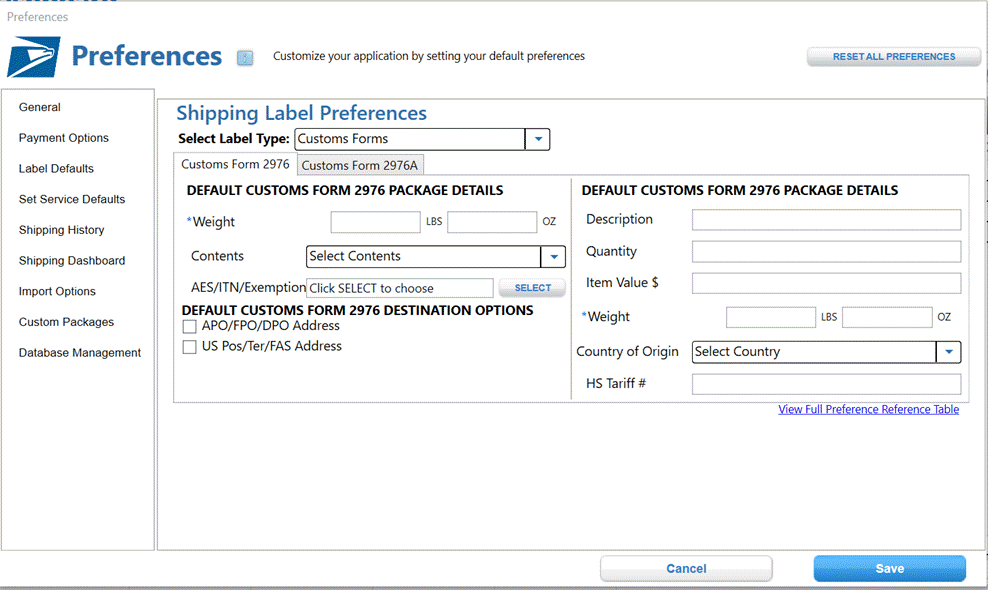988x590 pixels.
Task: Go to Payment Options in sidebar
Action: 64,138
